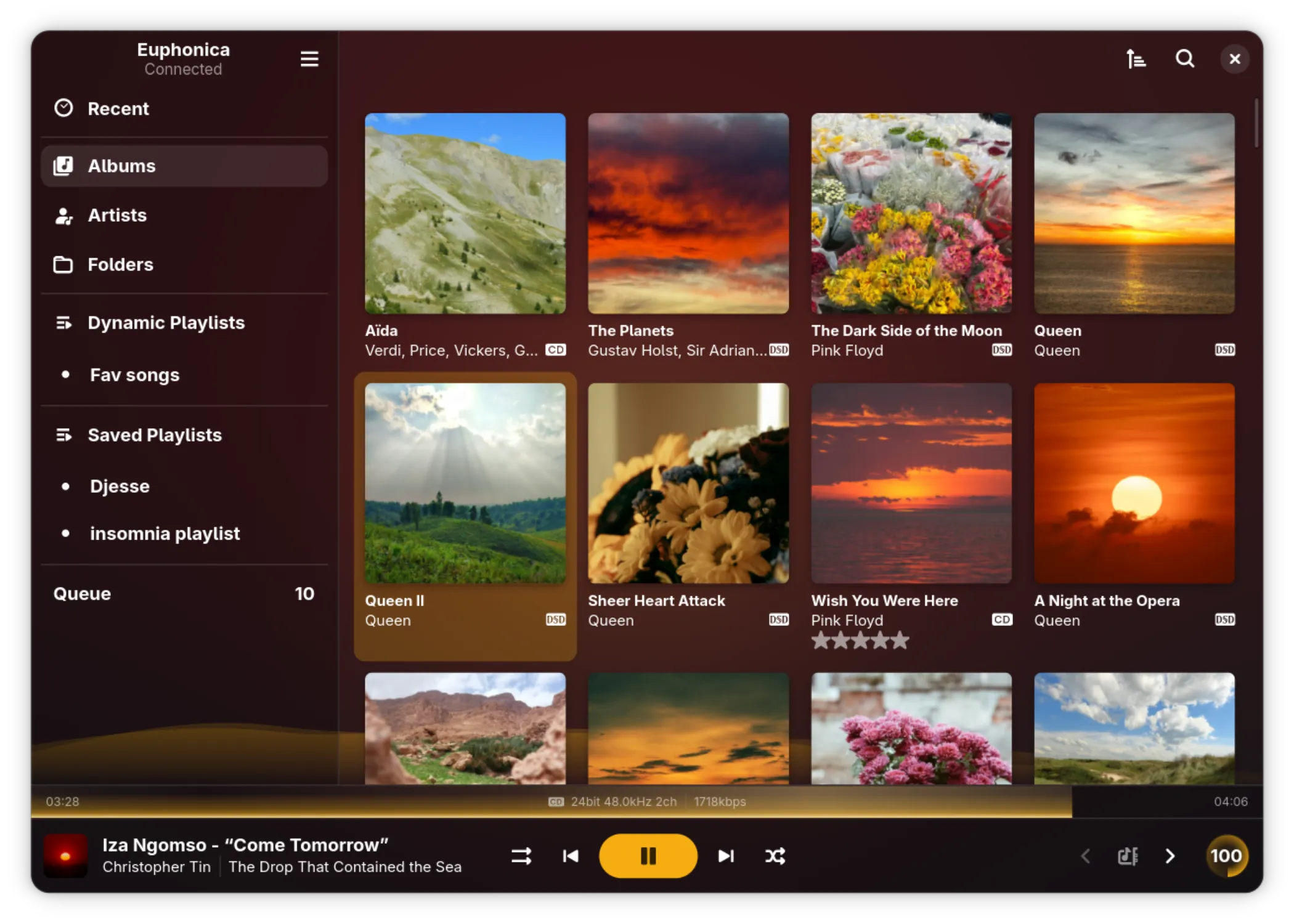Click the vertical scrollbar of album grid
This screenshot has height=924, width=1294.
(x=1256, y=123)
